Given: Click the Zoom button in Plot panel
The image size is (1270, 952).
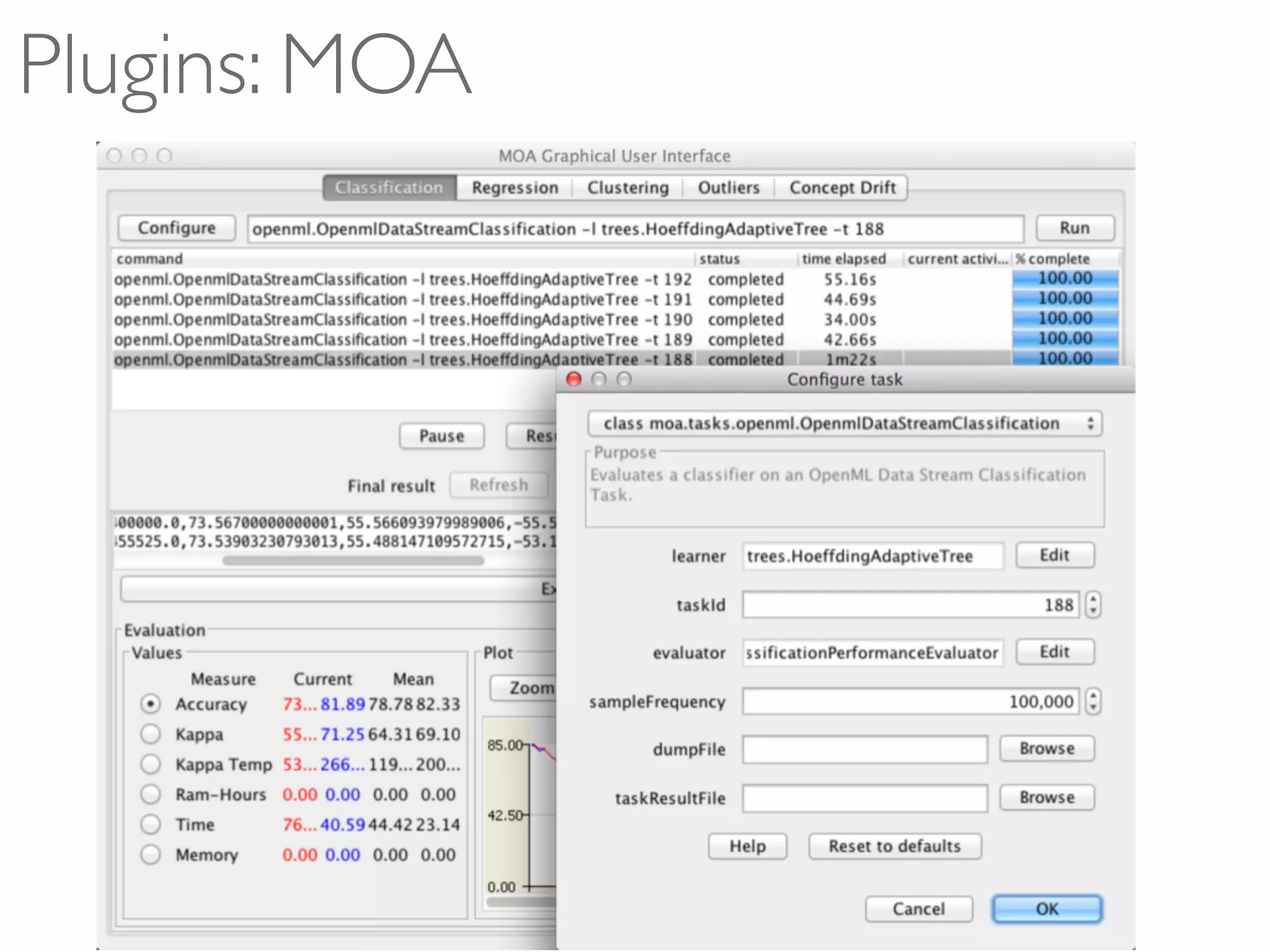Looking at the screenshot, I should (524, 688).
